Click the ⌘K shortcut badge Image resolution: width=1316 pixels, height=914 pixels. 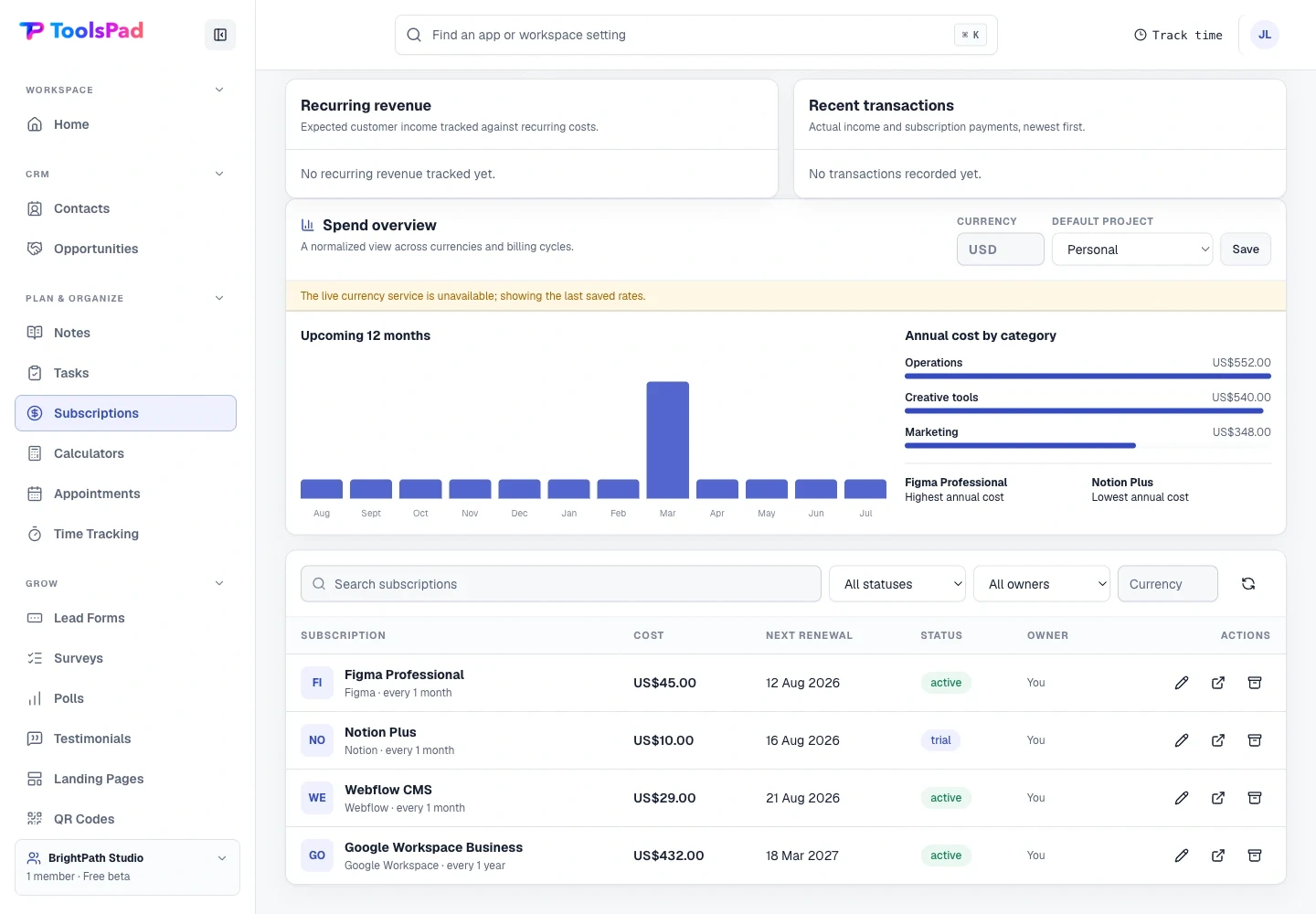click(x=971, y=35)
